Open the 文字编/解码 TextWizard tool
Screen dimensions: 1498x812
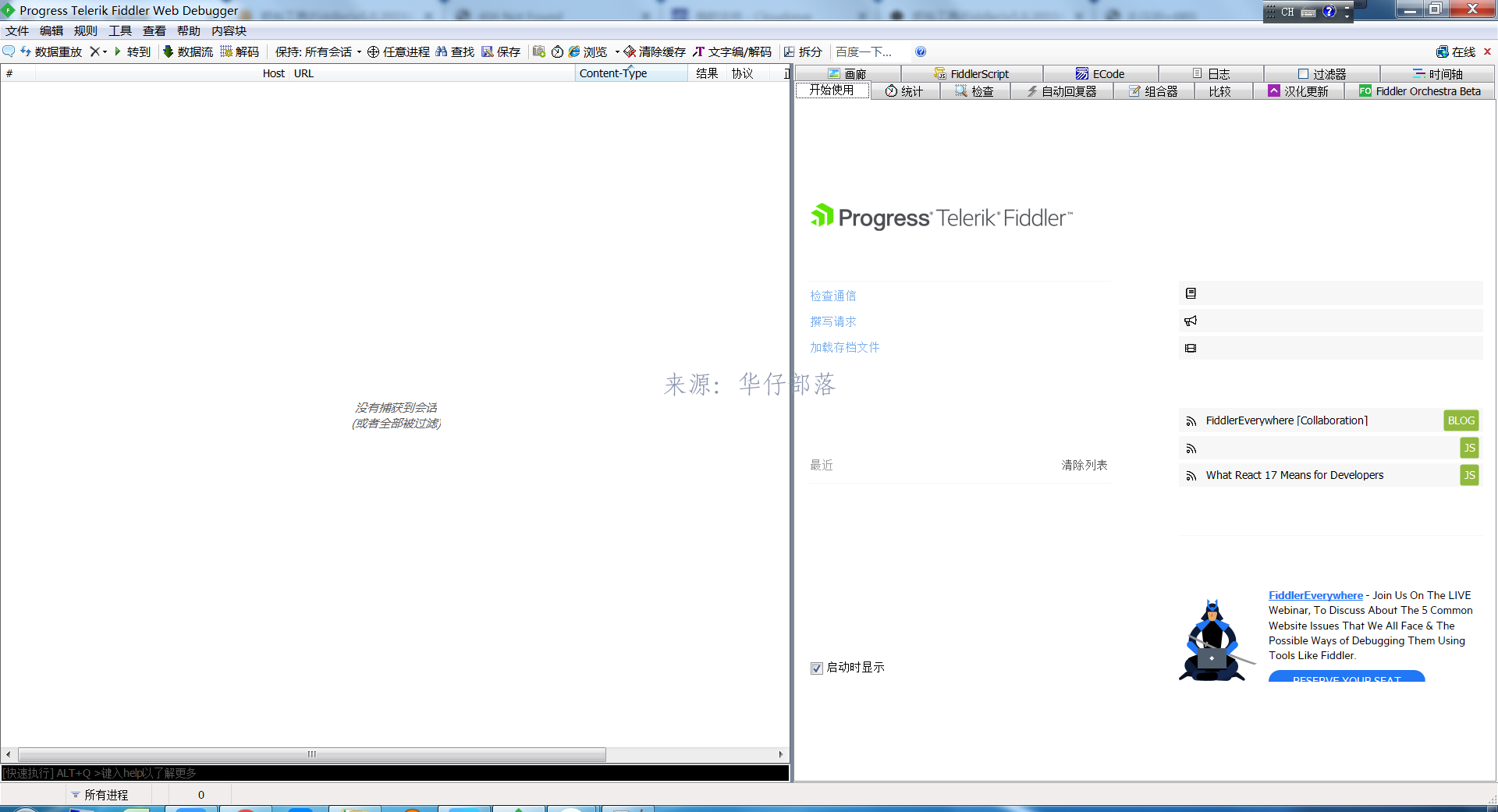tap(732, 51)
